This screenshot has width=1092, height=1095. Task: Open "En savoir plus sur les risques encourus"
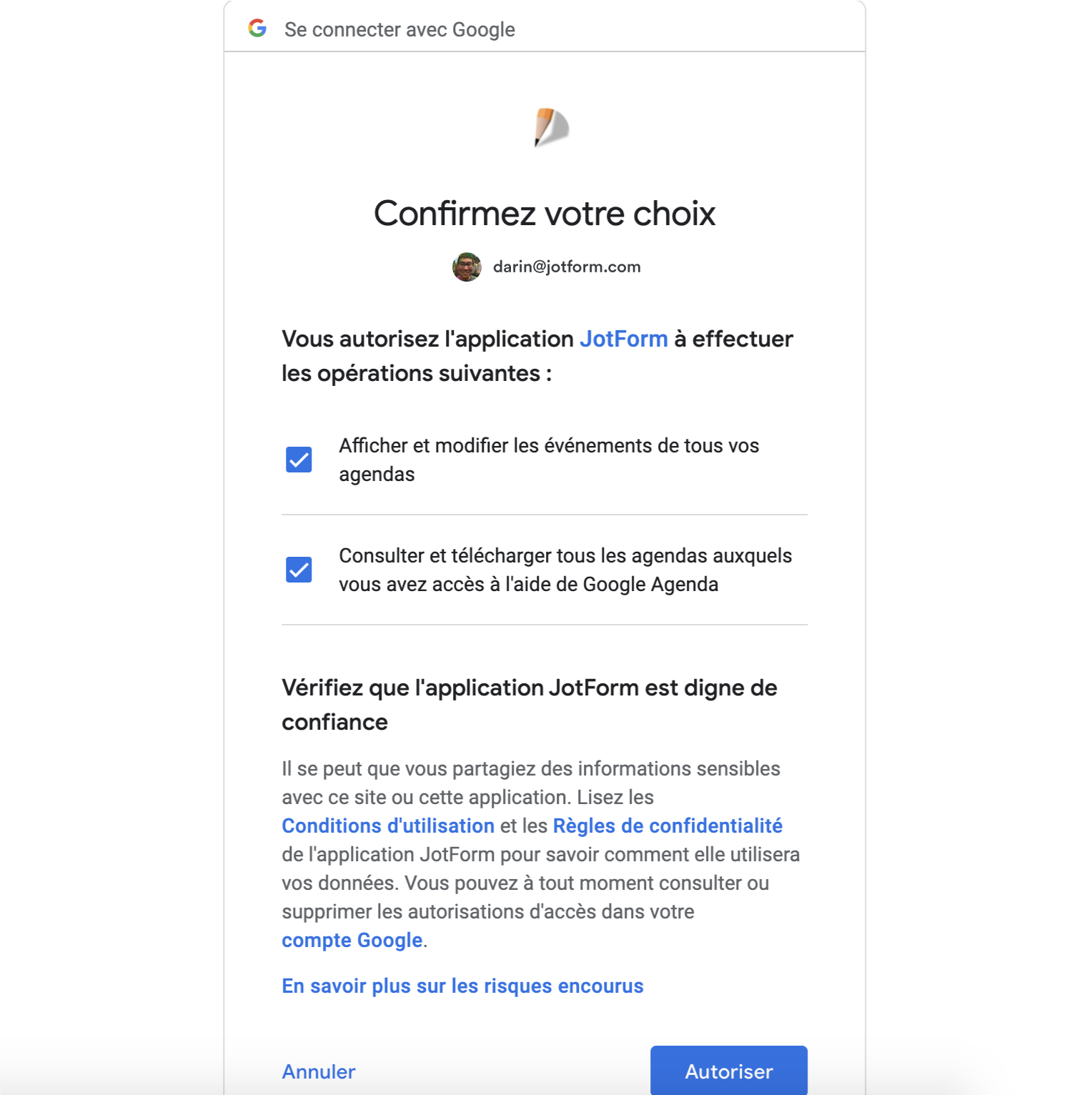(x=462, y=986)
